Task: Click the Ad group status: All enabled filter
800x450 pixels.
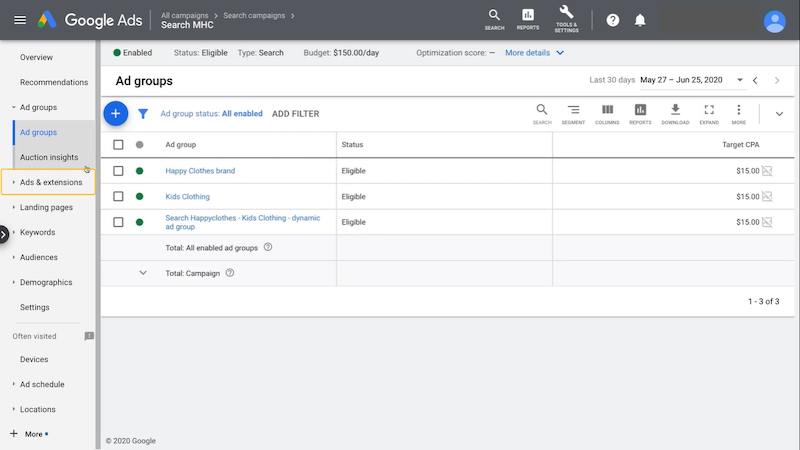Action: pyautogui.click(x=211, y=114)
